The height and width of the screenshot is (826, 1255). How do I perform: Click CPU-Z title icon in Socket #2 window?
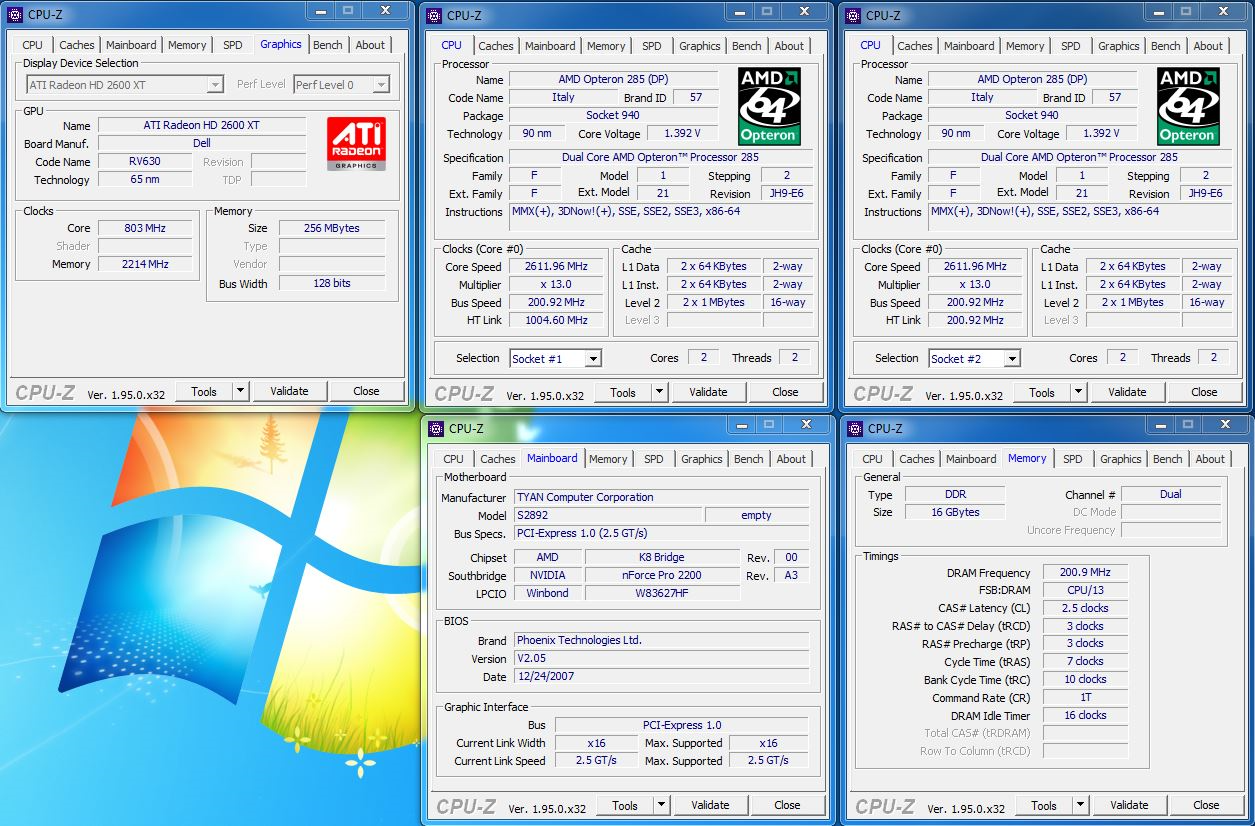(854, 15)
